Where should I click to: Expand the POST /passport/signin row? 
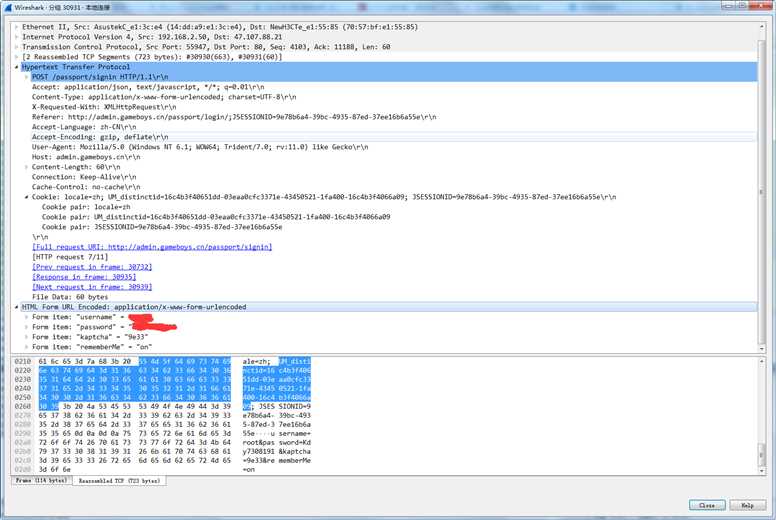tap(26, 77)
